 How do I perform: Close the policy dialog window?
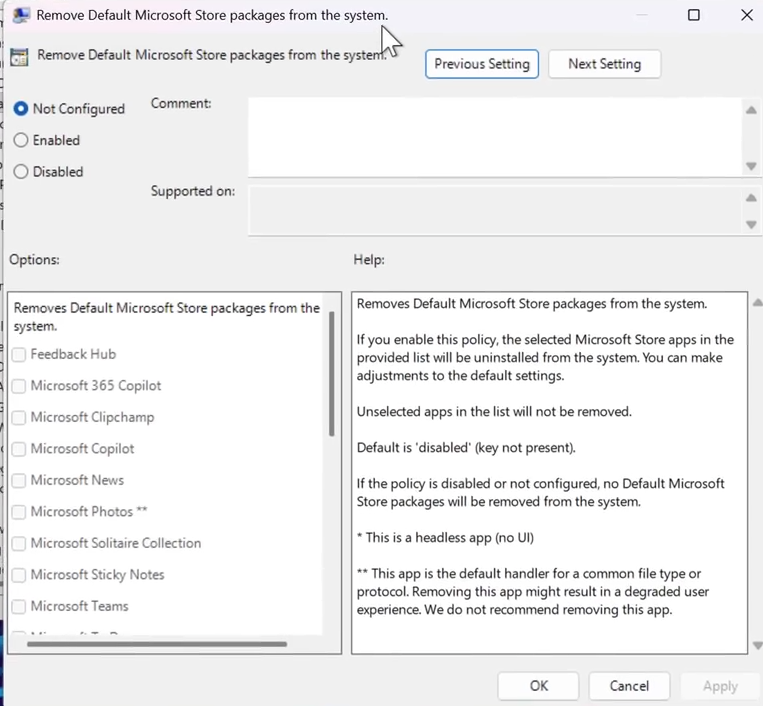click(747, 15)
